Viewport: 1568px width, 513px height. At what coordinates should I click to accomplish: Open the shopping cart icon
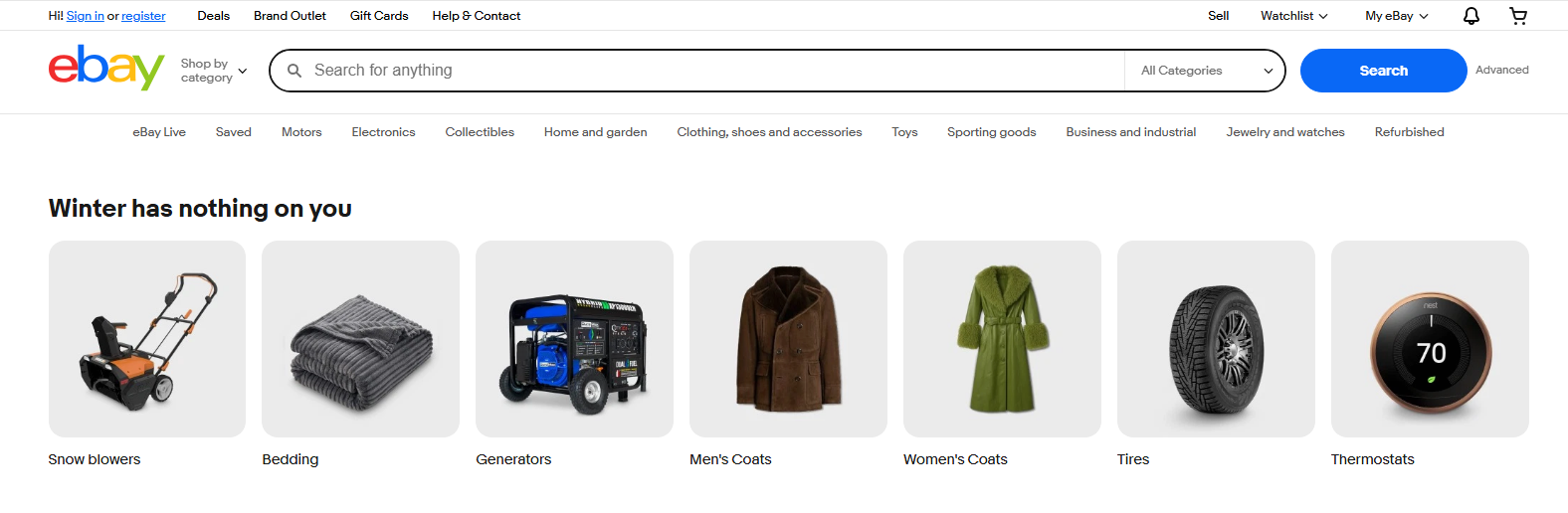point(1518,16)
